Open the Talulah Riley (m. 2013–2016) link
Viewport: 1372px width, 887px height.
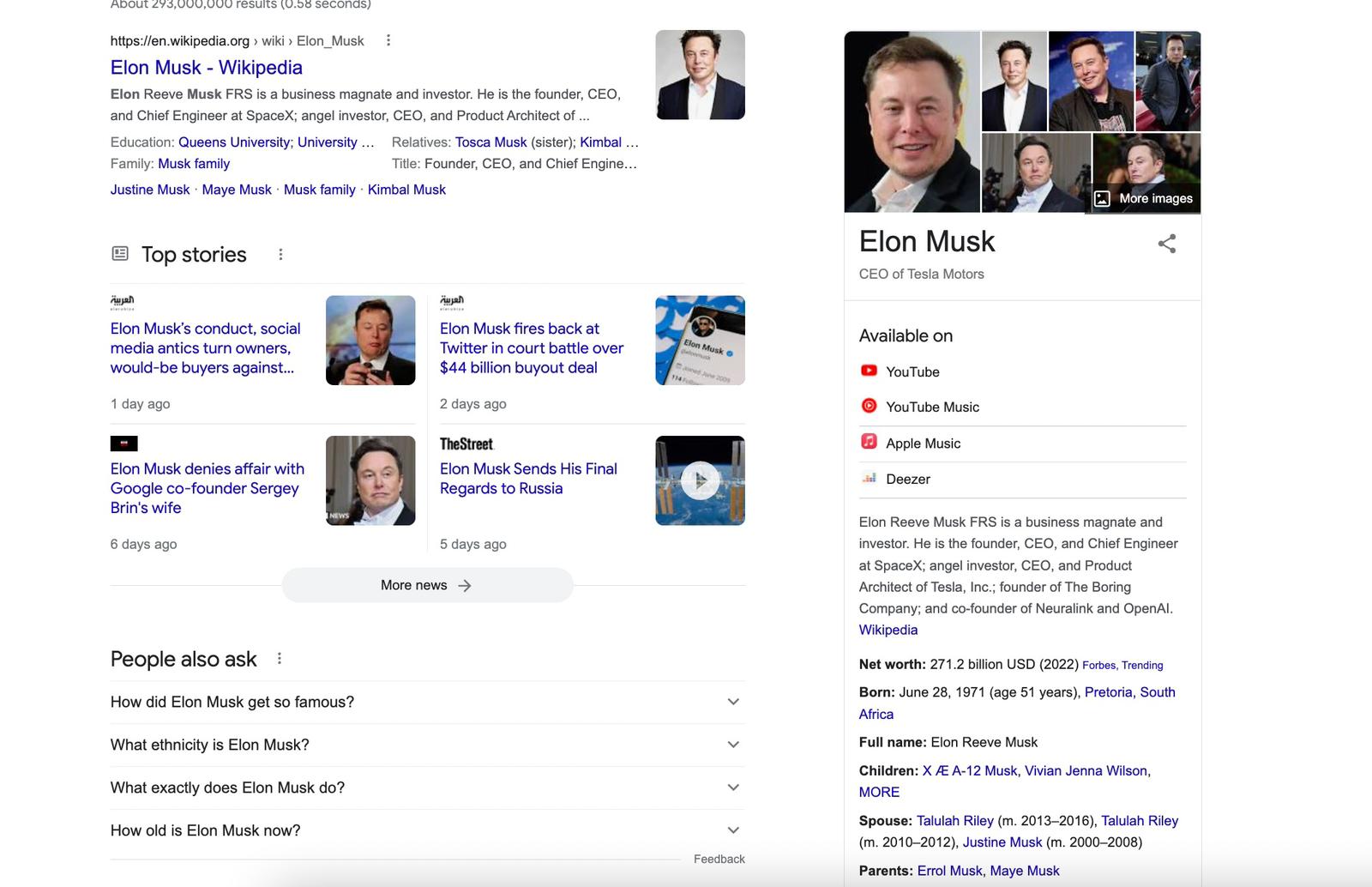(954, 821)
